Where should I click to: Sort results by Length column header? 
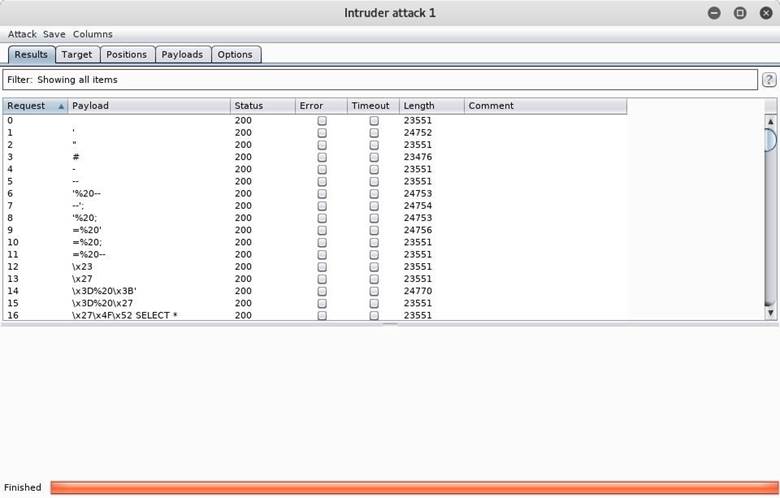click(x=431, y=106)
